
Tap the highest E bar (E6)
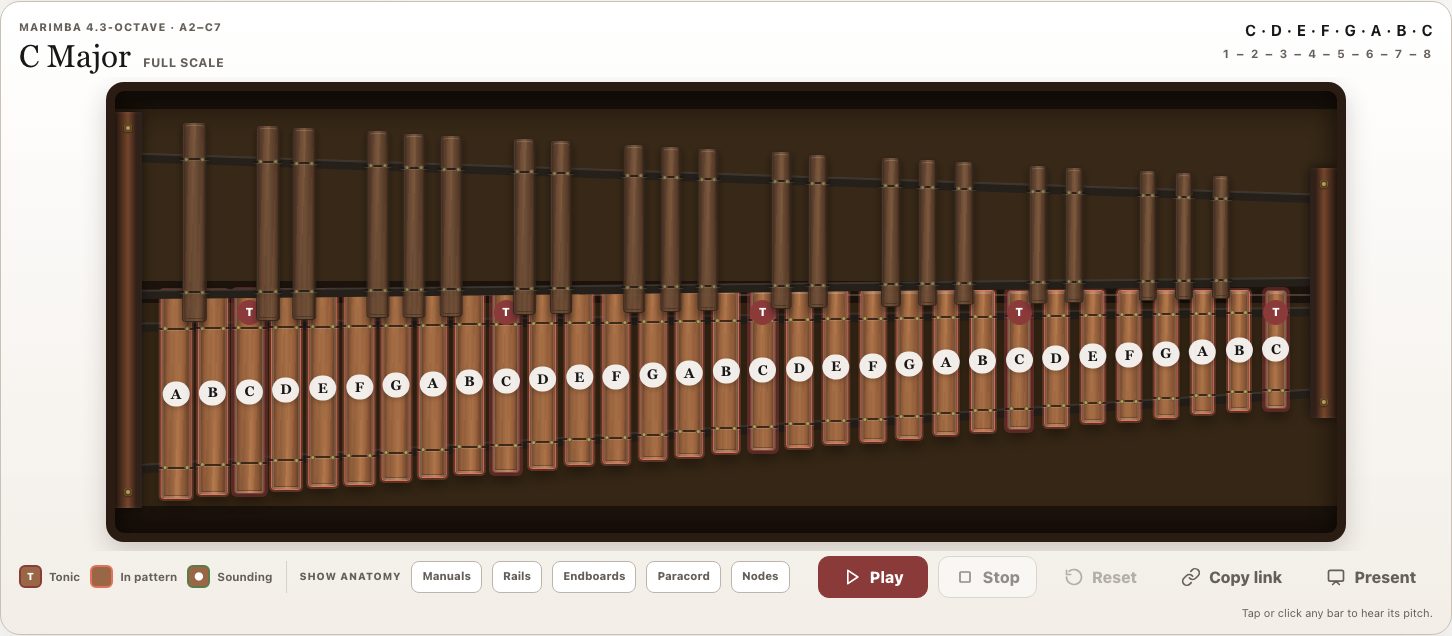click(1093, 356)
